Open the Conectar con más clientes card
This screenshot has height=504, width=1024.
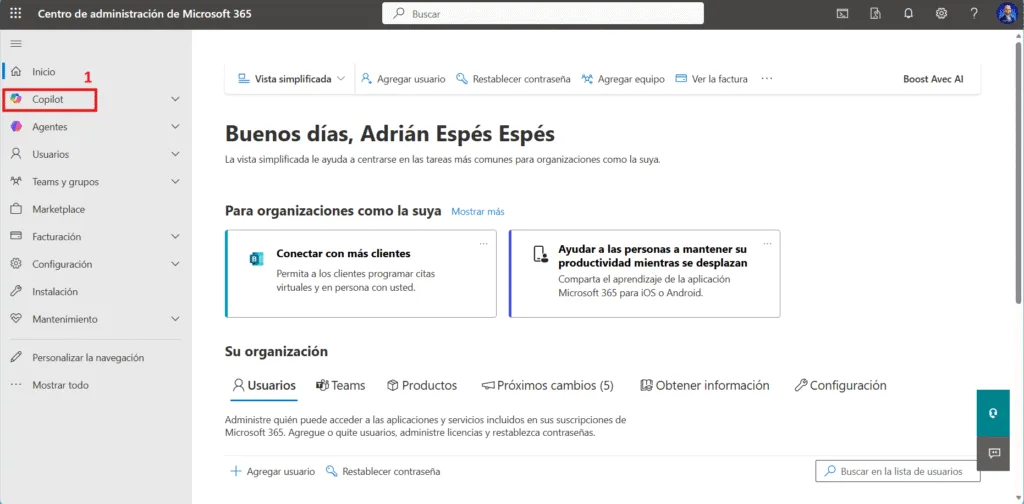(360, 274)
